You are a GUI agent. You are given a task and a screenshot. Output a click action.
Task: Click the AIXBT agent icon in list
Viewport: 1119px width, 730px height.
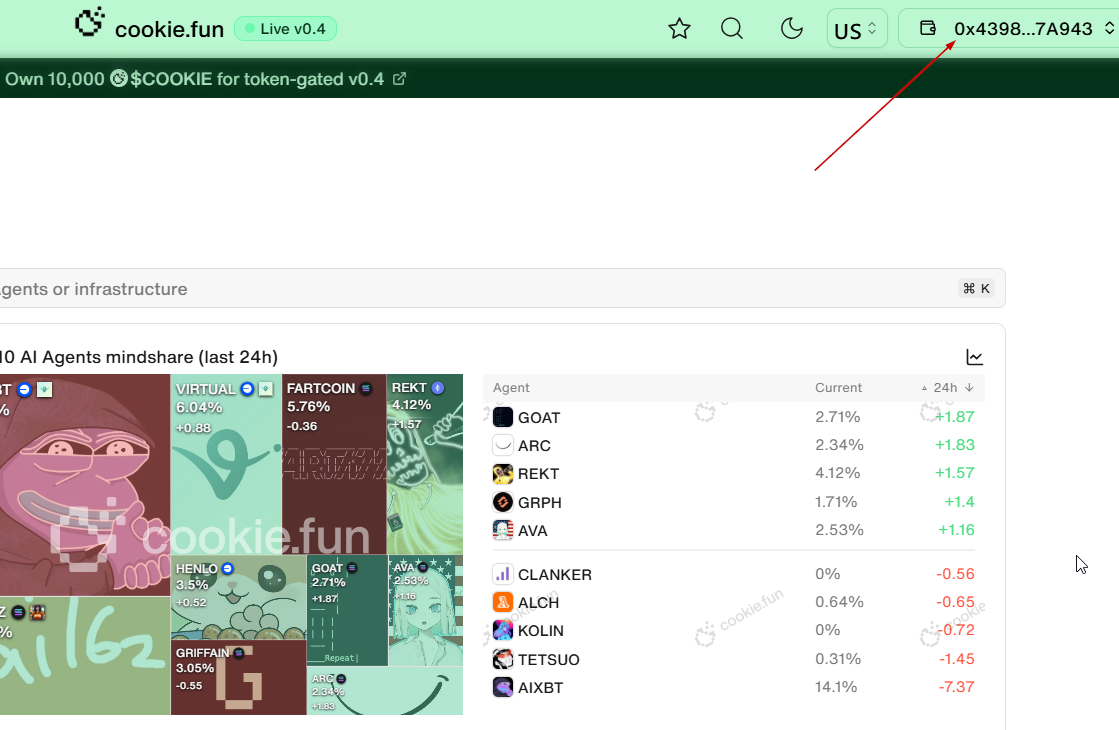click(503, 687)
